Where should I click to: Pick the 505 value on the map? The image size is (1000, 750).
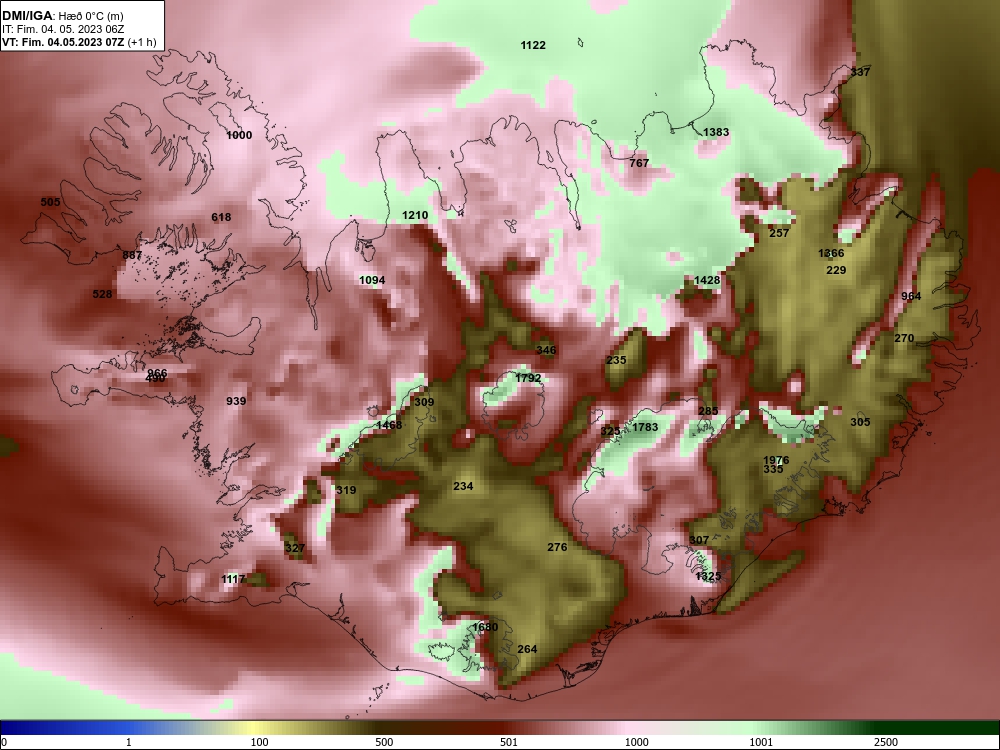(50, 202)
